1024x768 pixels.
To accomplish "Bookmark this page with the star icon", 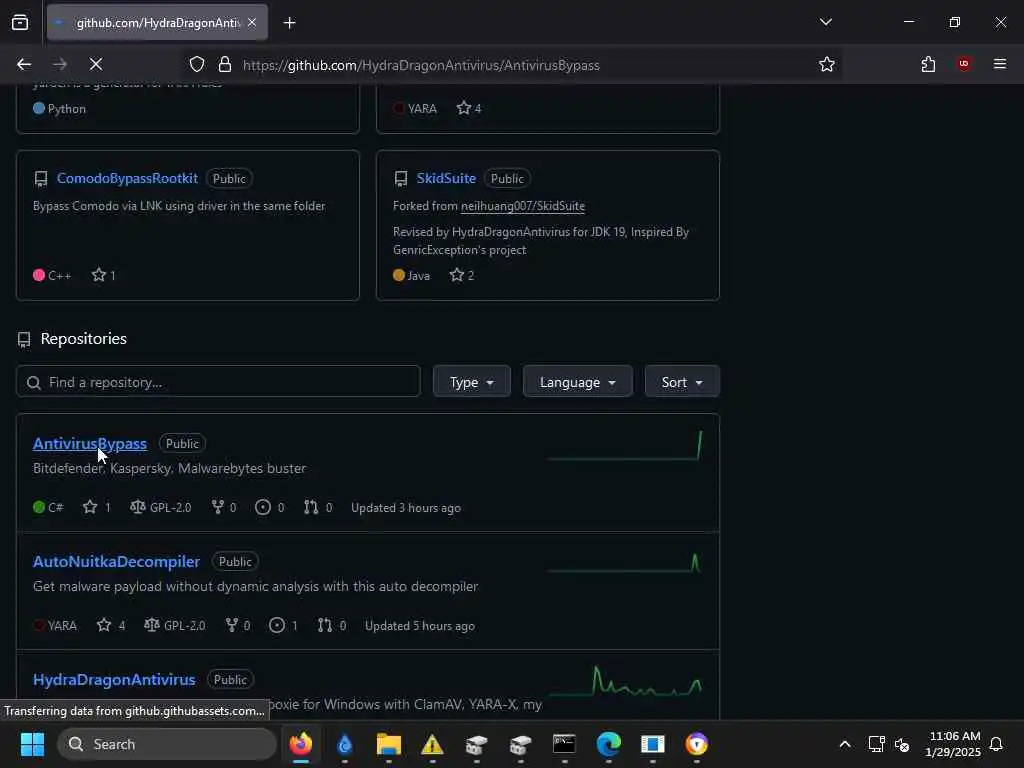I will 827,64.
